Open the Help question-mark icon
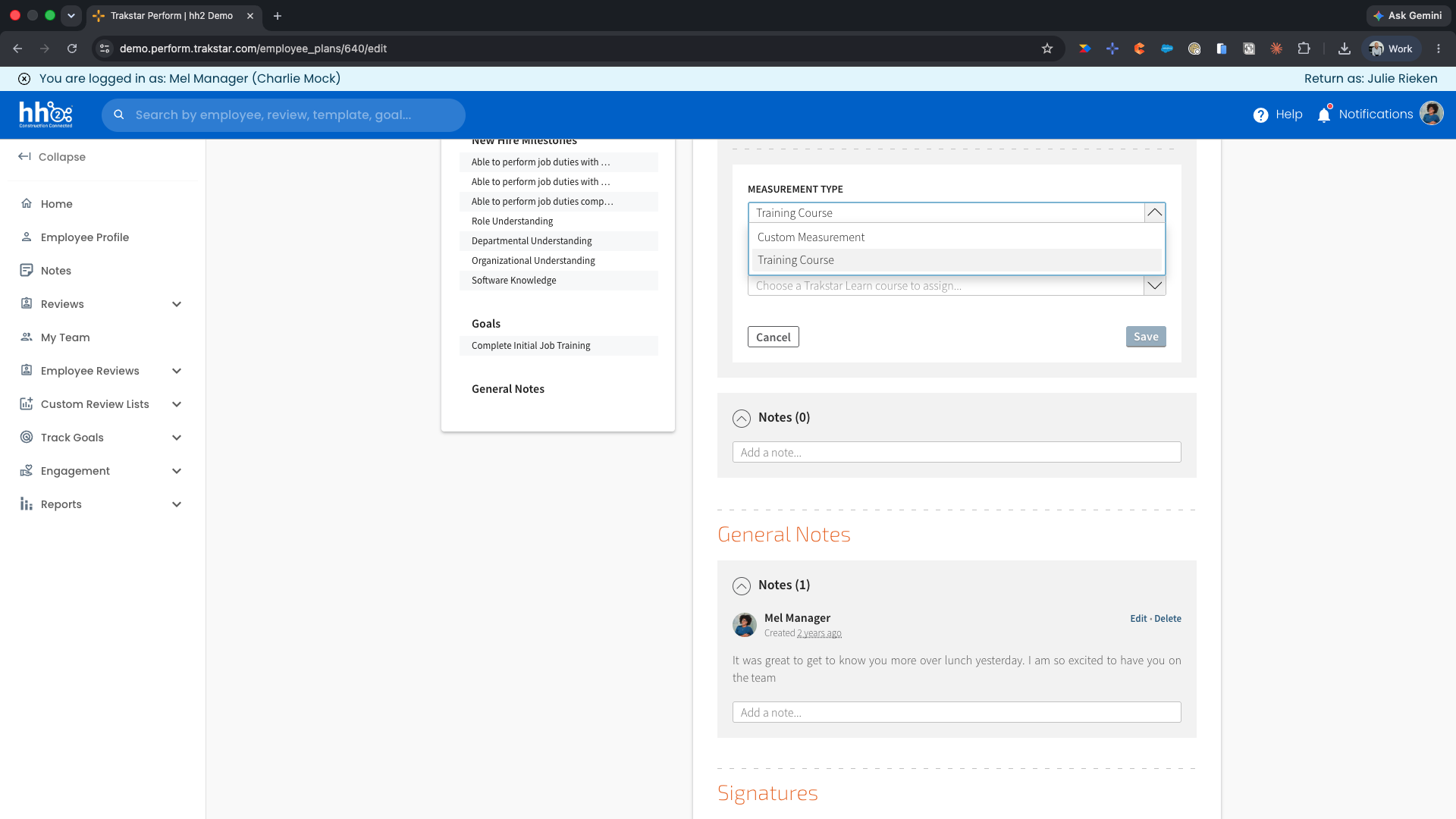This screenshot has height=819, width=1456. [1260, 115]
